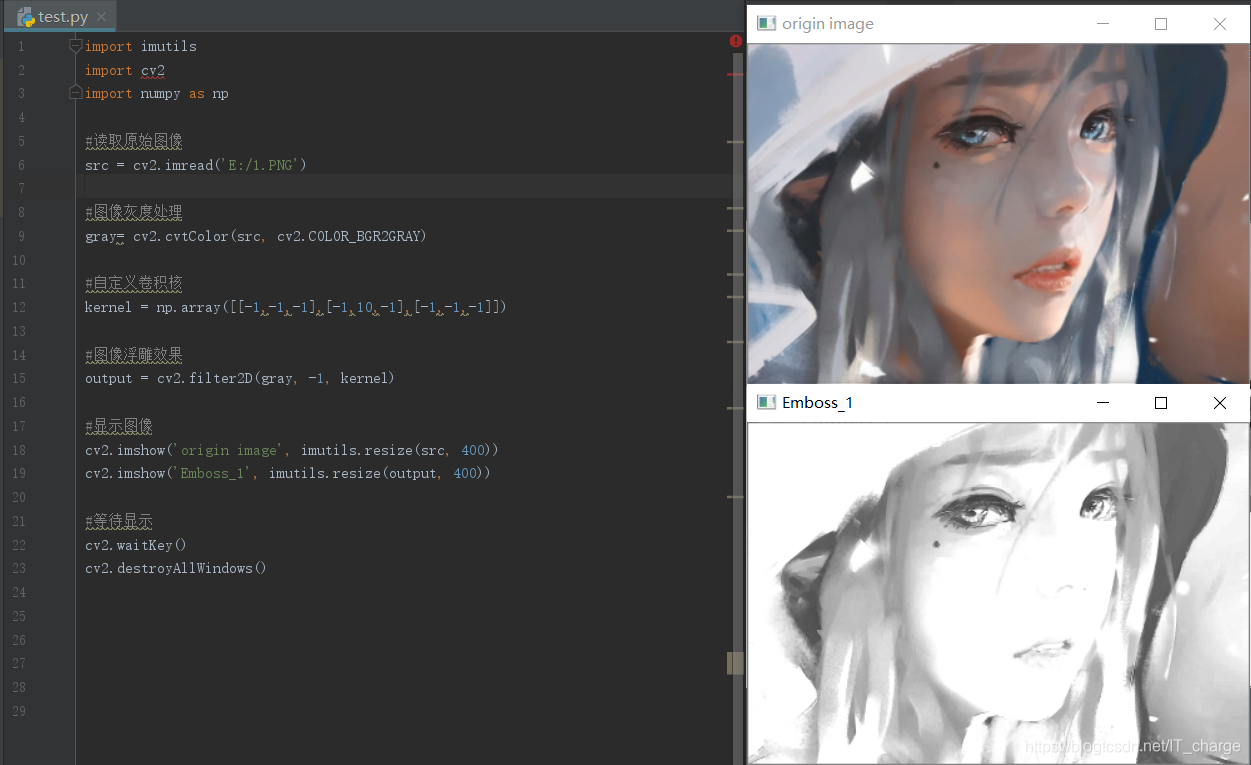The width and height of the screenshot is (1251, 765).
Task: Click line number 12 in the gutter
Action: 19,307
